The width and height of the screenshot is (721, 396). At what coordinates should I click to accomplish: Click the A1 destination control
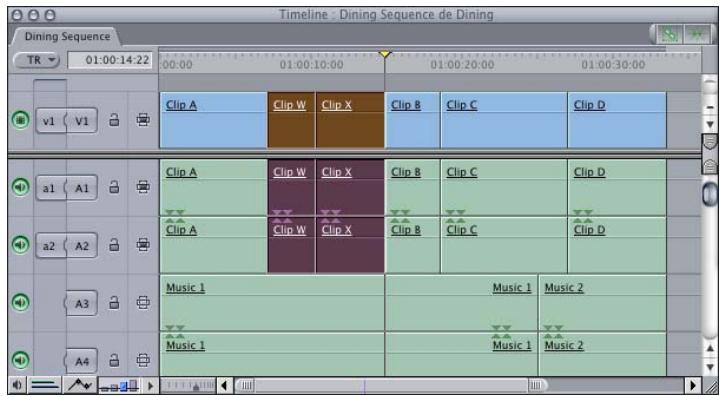(82, 188)
